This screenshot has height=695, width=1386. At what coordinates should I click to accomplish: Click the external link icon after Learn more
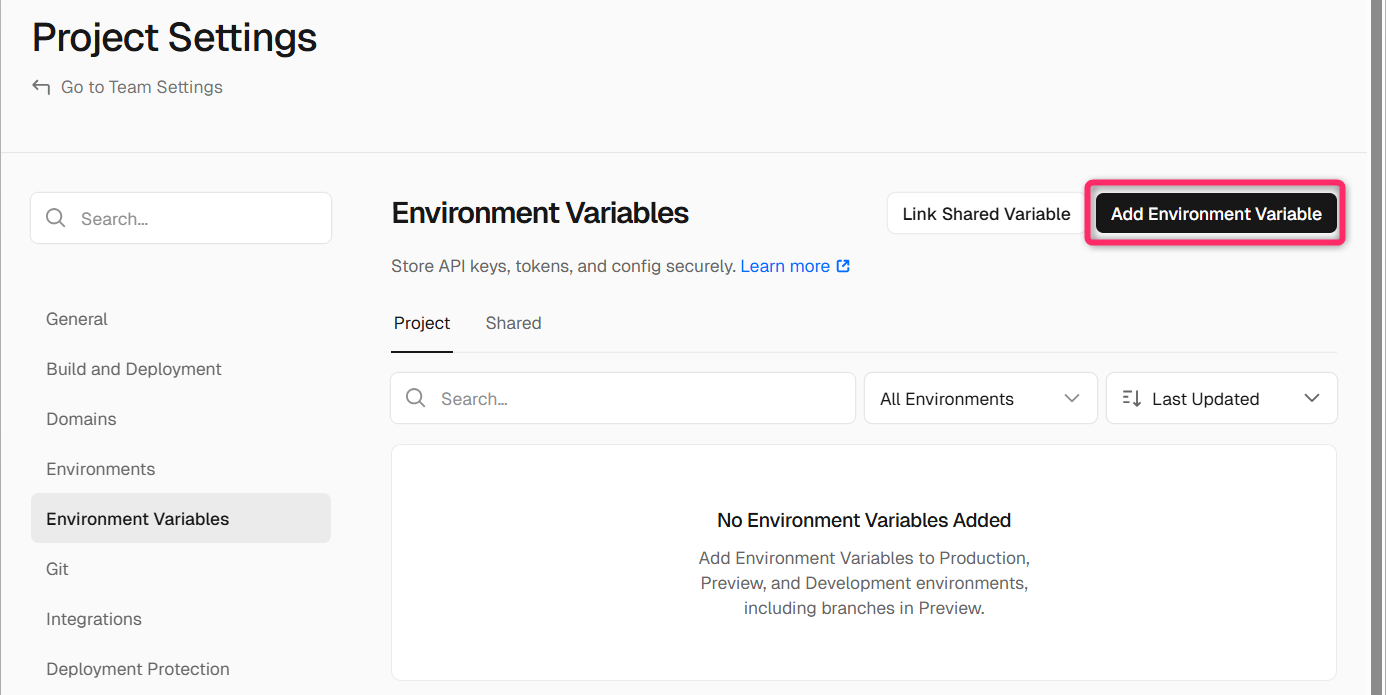(843, 266)
